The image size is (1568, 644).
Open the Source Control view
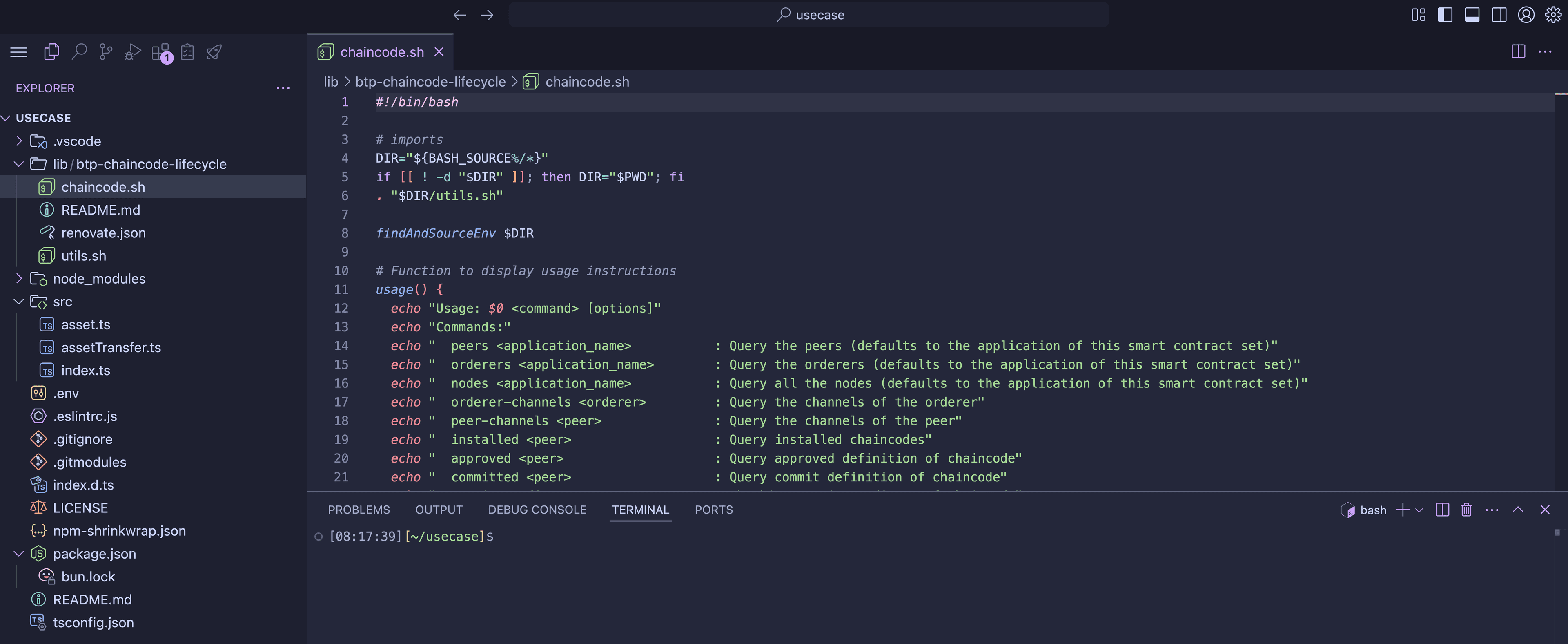[x=106, y=52]
